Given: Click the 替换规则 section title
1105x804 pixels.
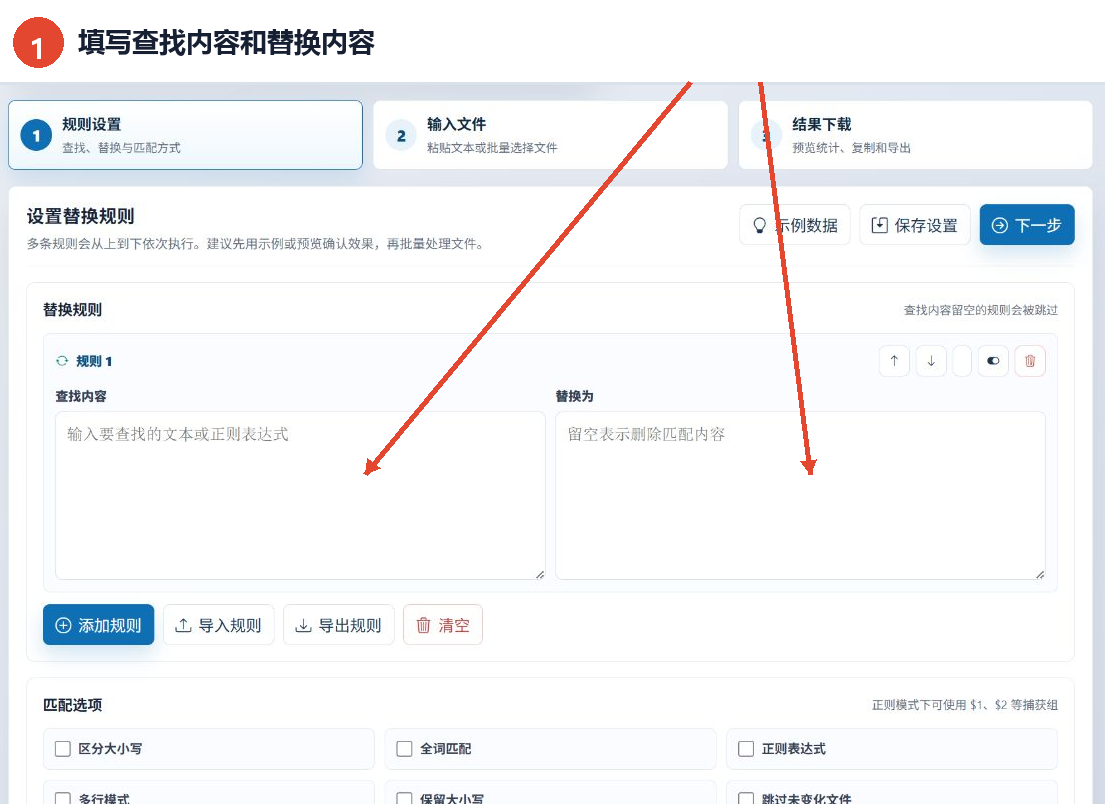Looking at the screenshot, I should pyautogui.click(x=73, y=309).
